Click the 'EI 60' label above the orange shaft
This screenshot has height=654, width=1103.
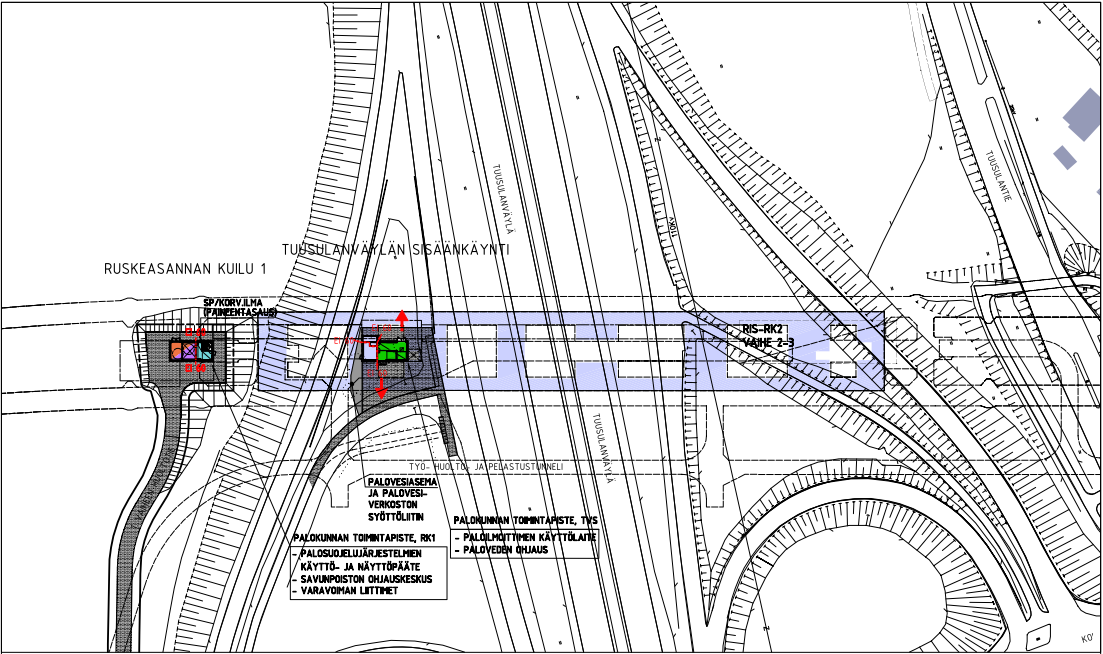pos(196,332)
